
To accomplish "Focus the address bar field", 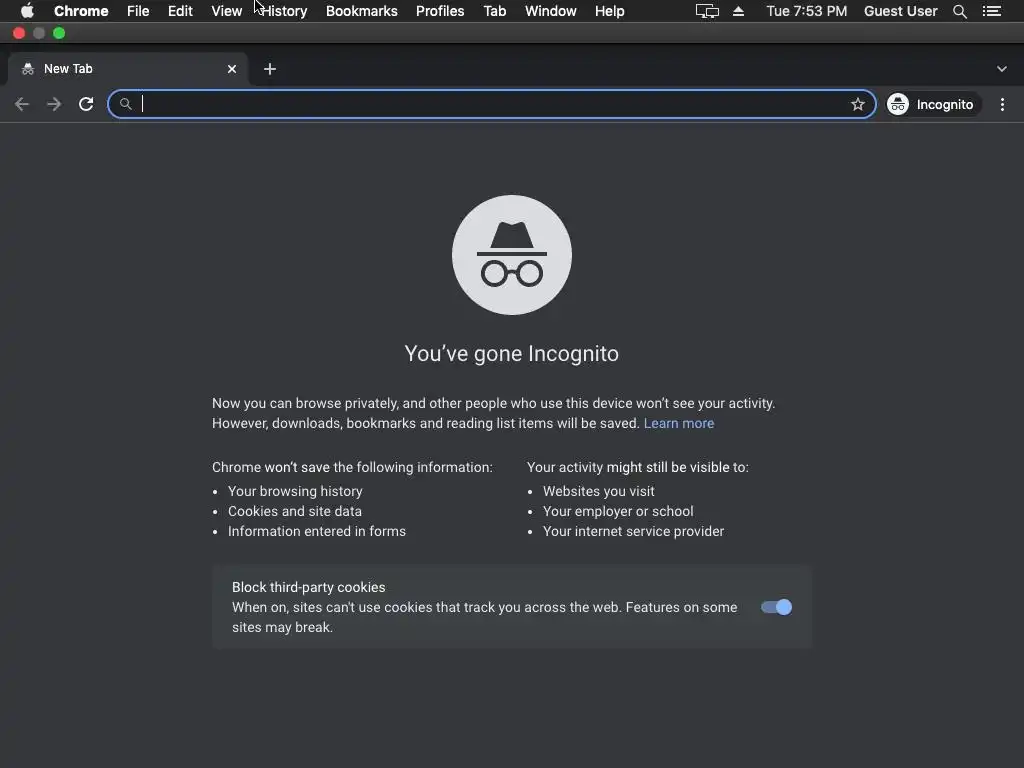I will tap(492, 104).
